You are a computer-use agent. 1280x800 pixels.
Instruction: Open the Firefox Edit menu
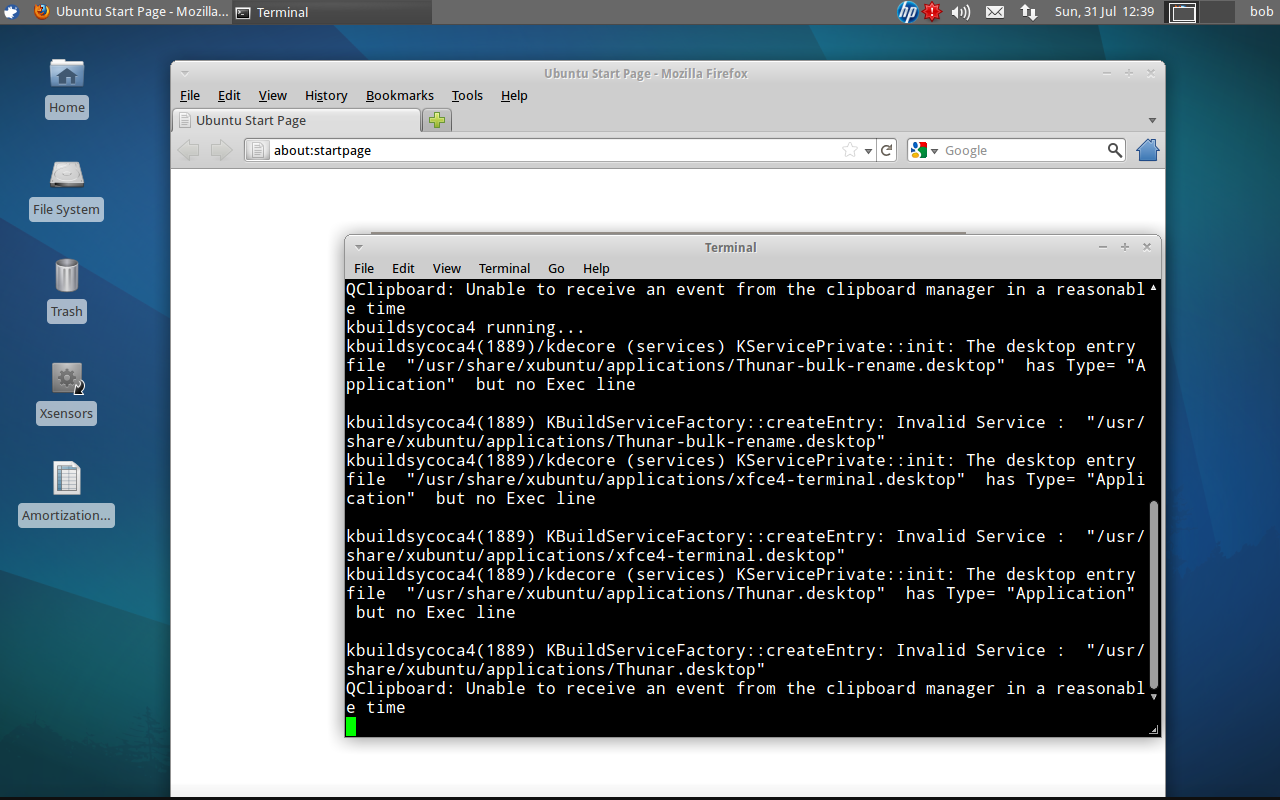[x=229, y=95]
